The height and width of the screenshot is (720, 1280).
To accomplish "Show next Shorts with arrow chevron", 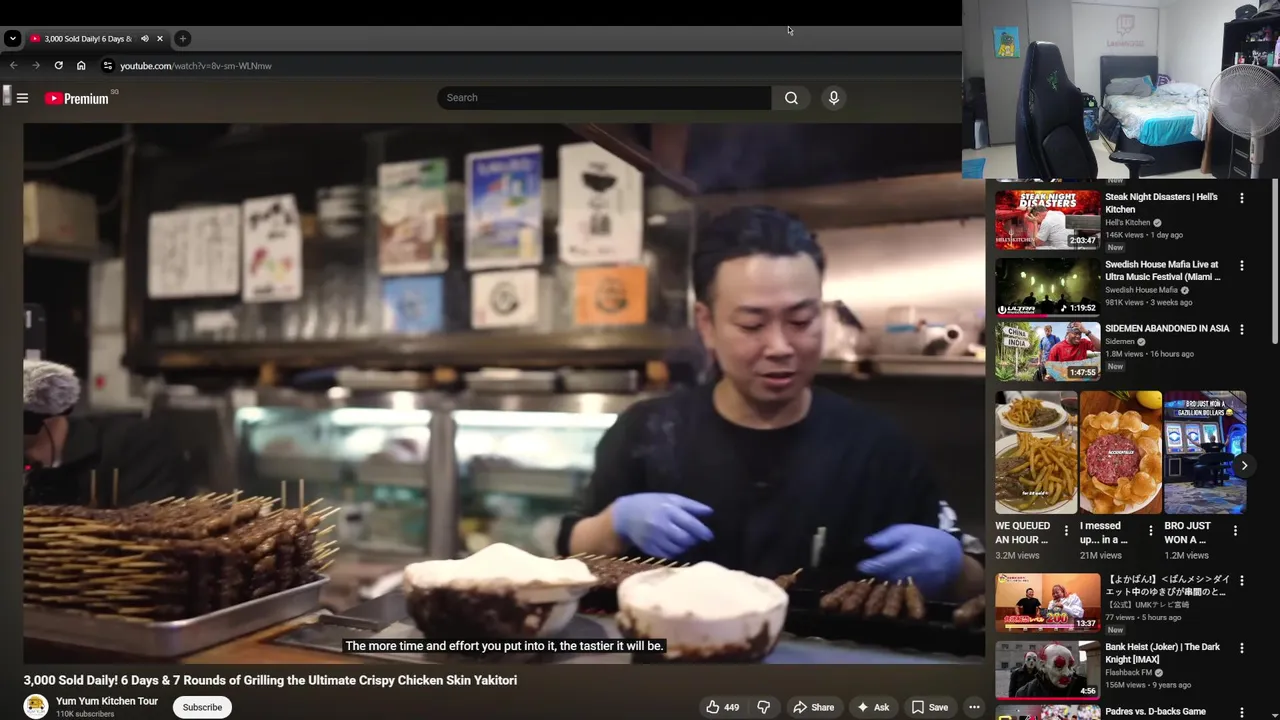I will click(x=1244, y=466).
